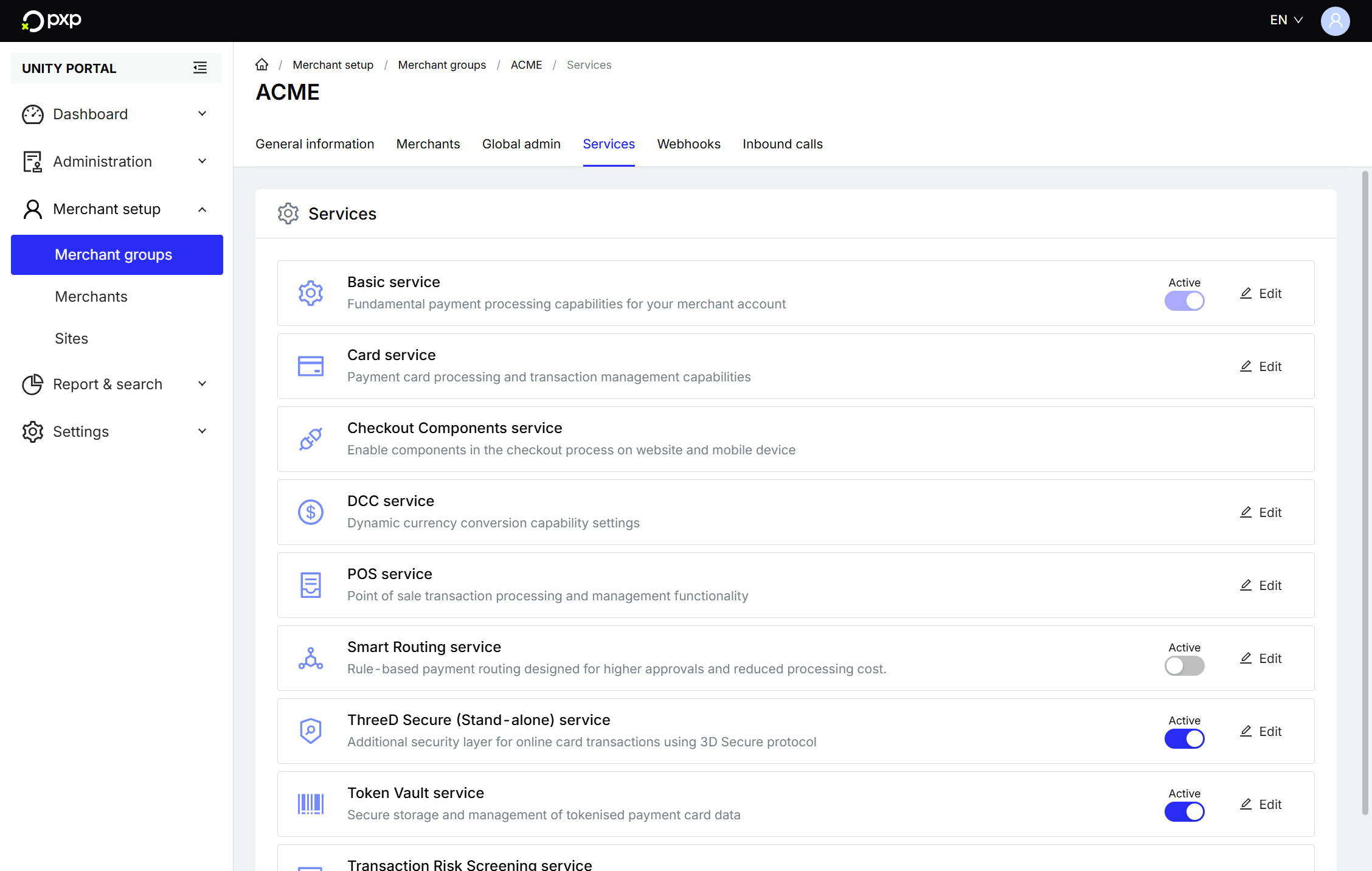Image resolution: width=1372 pixels, height=871 pixels.
Task: Click the Card service card icon
Action: click(311, 366)
